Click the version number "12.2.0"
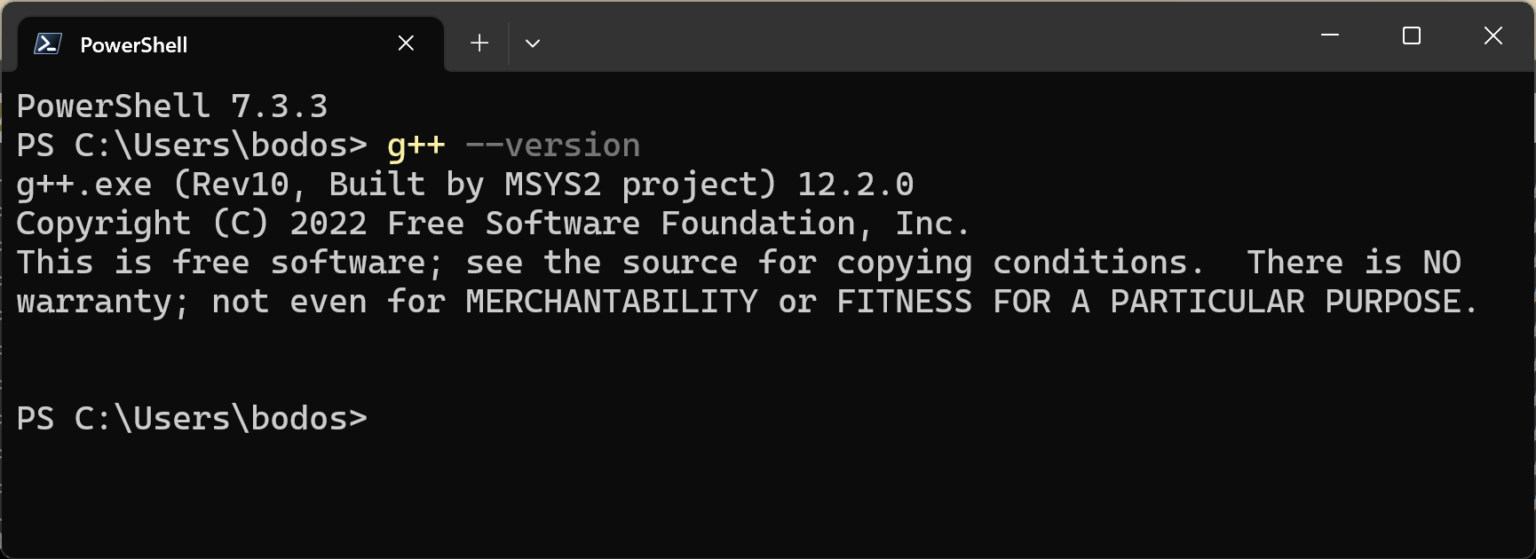 point(855,185)
